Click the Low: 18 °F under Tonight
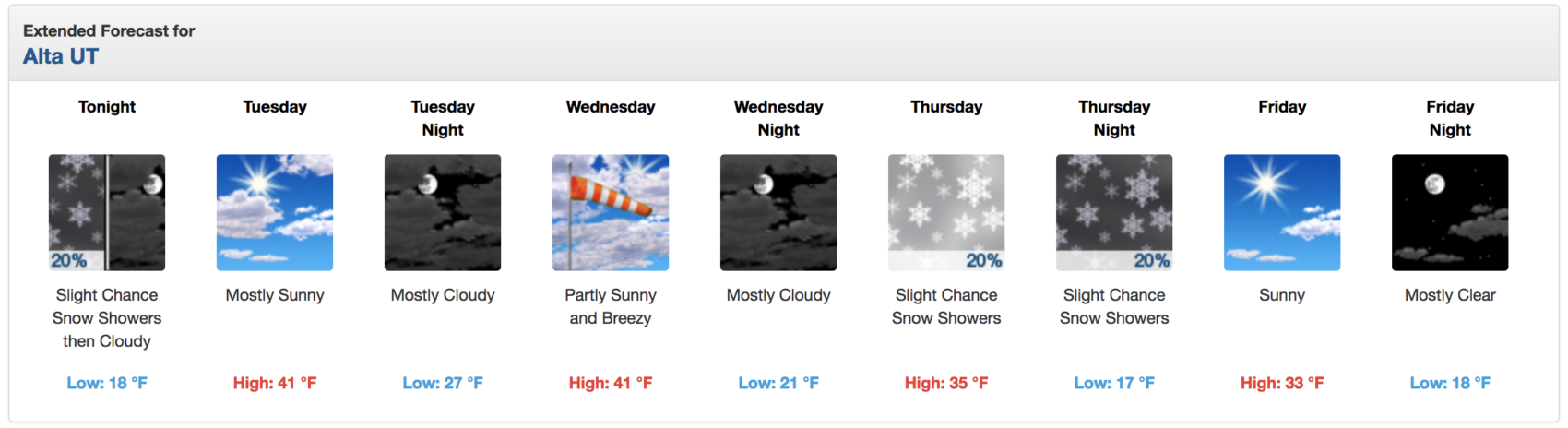The height and width of the screenshot is (428, 1568). coord(107,383)
